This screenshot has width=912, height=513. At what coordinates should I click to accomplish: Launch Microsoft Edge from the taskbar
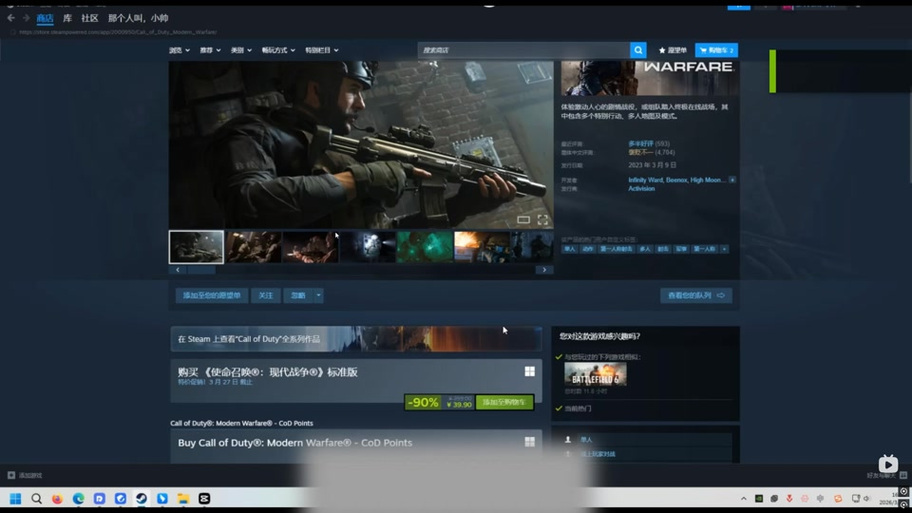79,498
